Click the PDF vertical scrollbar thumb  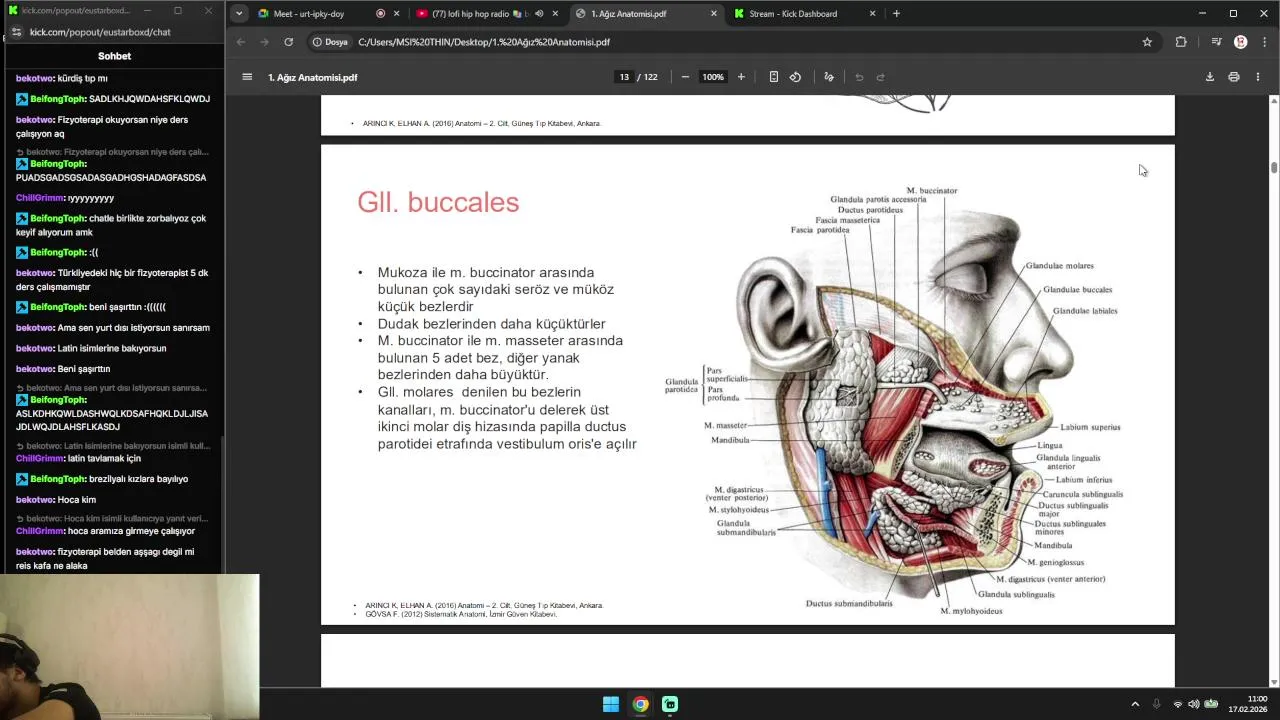pyautogui.click(x=1274, y=167)
